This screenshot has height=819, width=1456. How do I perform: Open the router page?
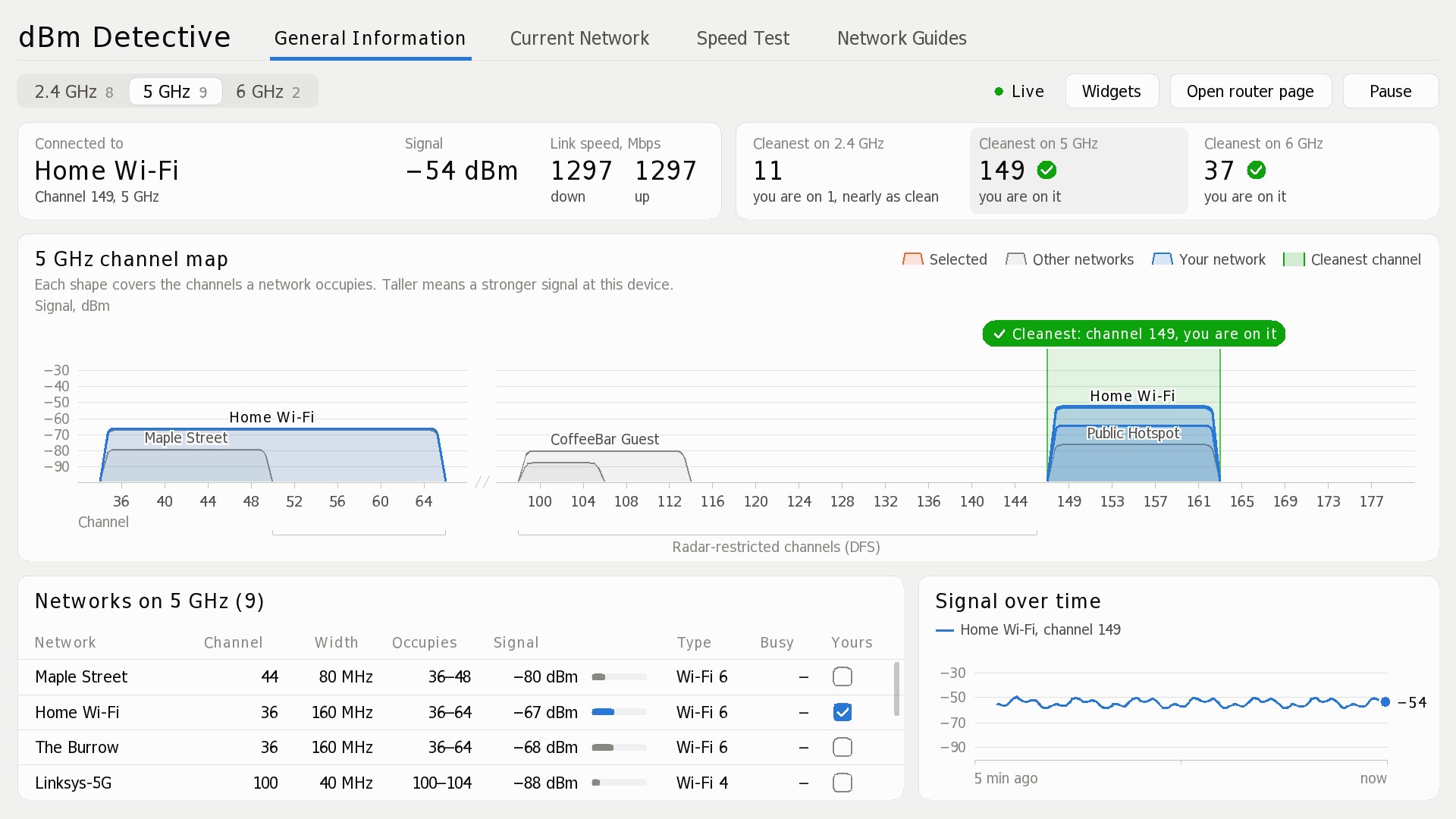click(1250, 91)
